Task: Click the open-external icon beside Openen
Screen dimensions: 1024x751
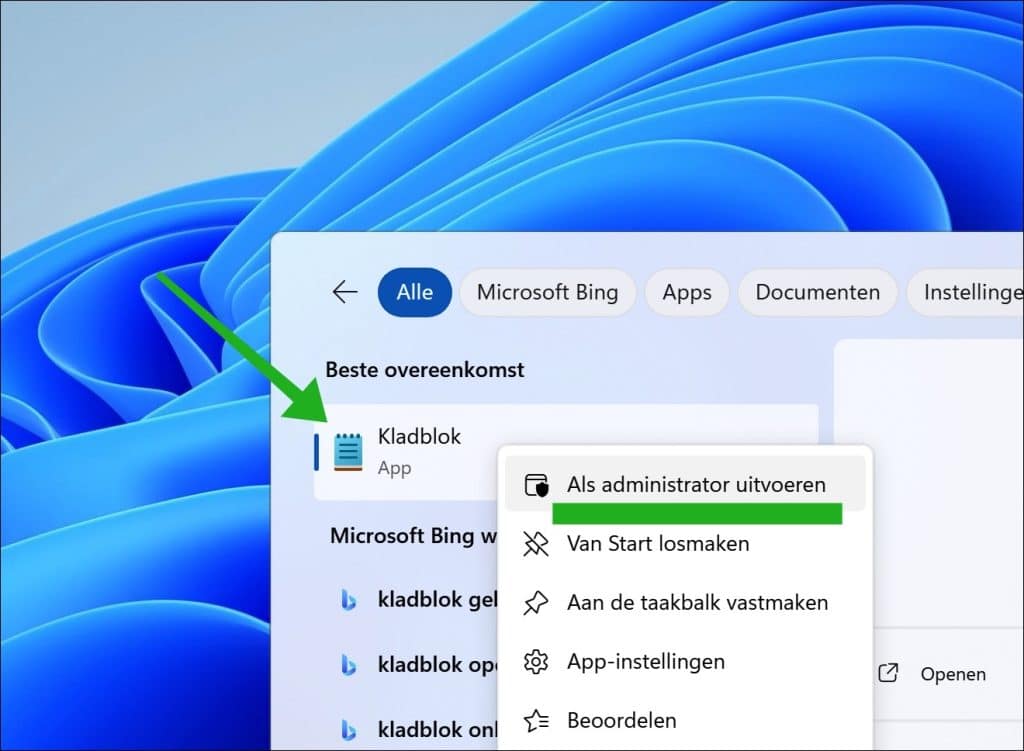Action: (888, 673)
